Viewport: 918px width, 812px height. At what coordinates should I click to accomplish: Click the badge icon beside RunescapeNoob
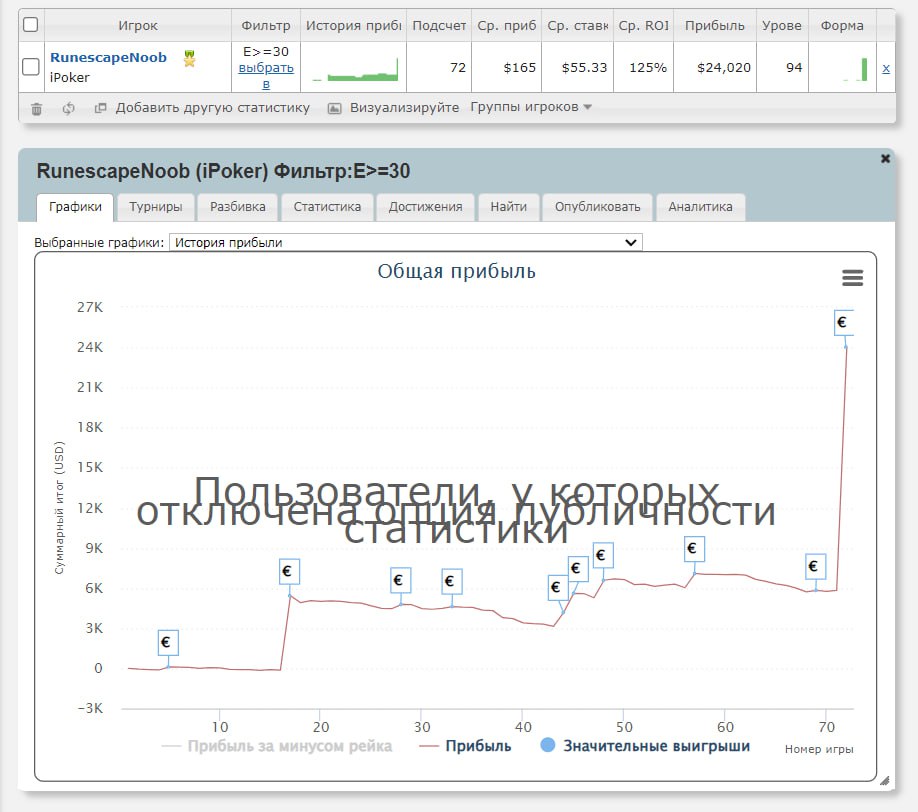tap(189, 59)
